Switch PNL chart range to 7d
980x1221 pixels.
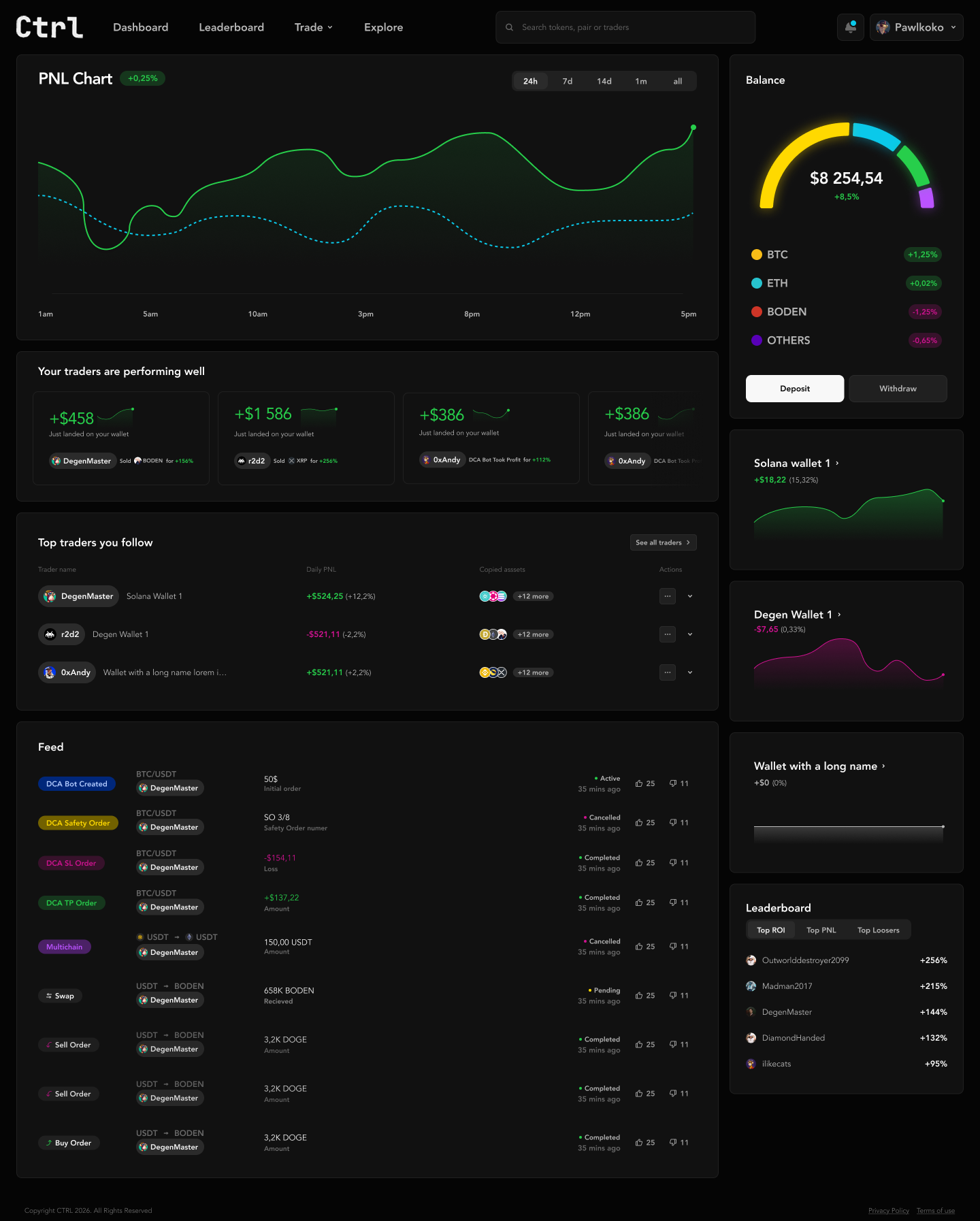(x=568, y=81)
